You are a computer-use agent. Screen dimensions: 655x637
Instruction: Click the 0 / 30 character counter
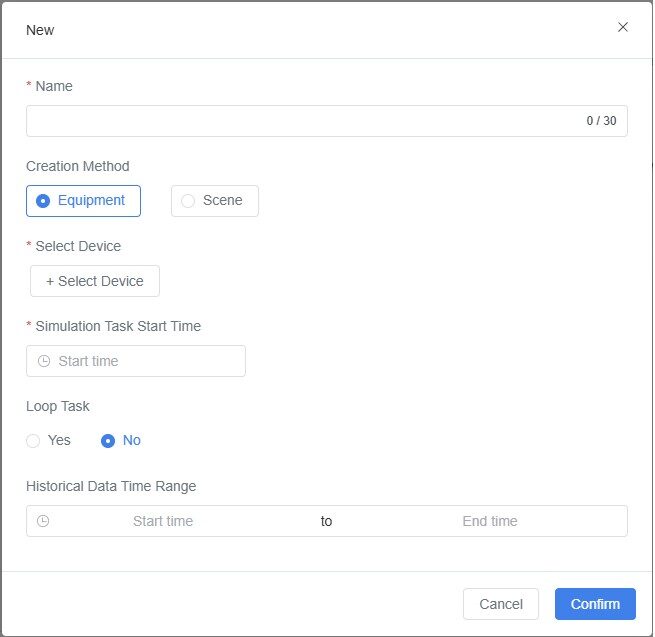(x=601, y=121)
